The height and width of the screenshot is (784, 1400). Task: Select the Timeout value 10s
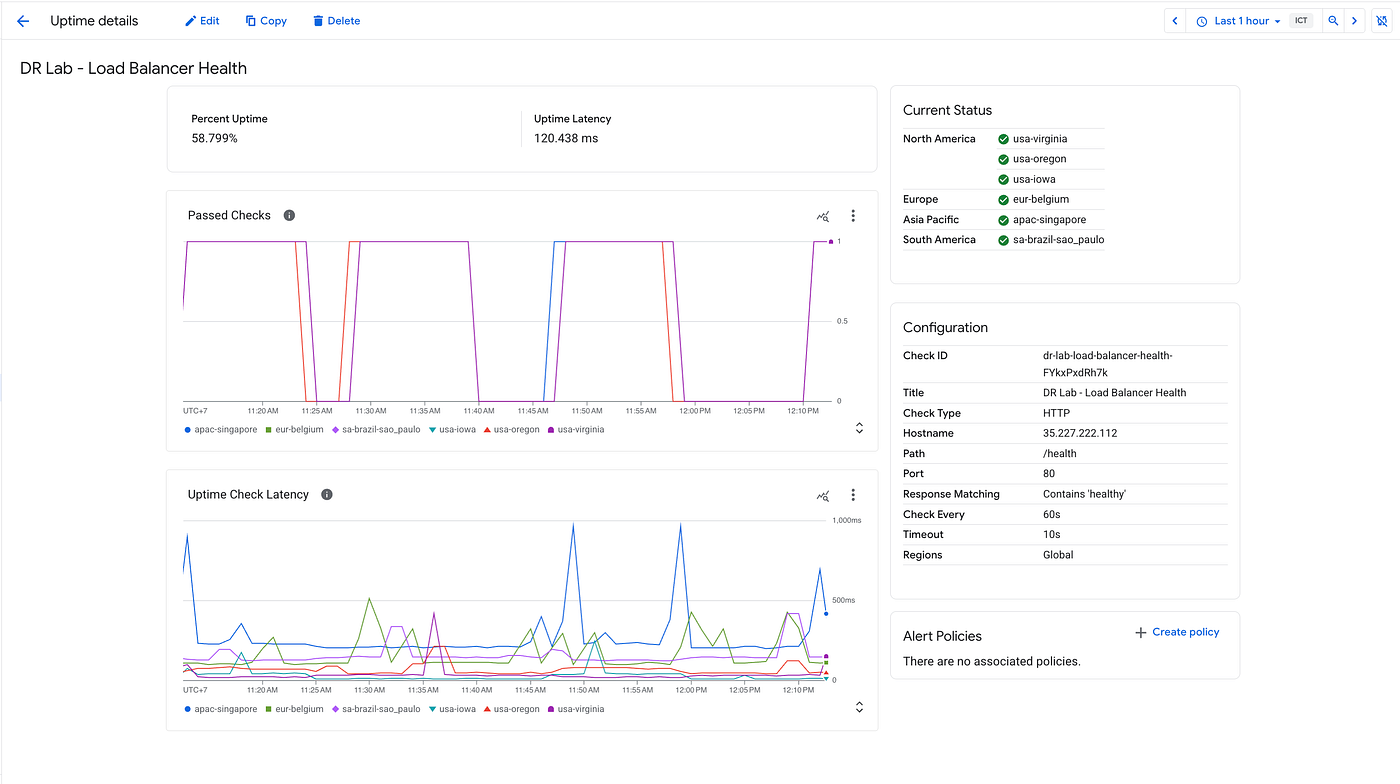pyautogui.click(x=1051, y=534)
